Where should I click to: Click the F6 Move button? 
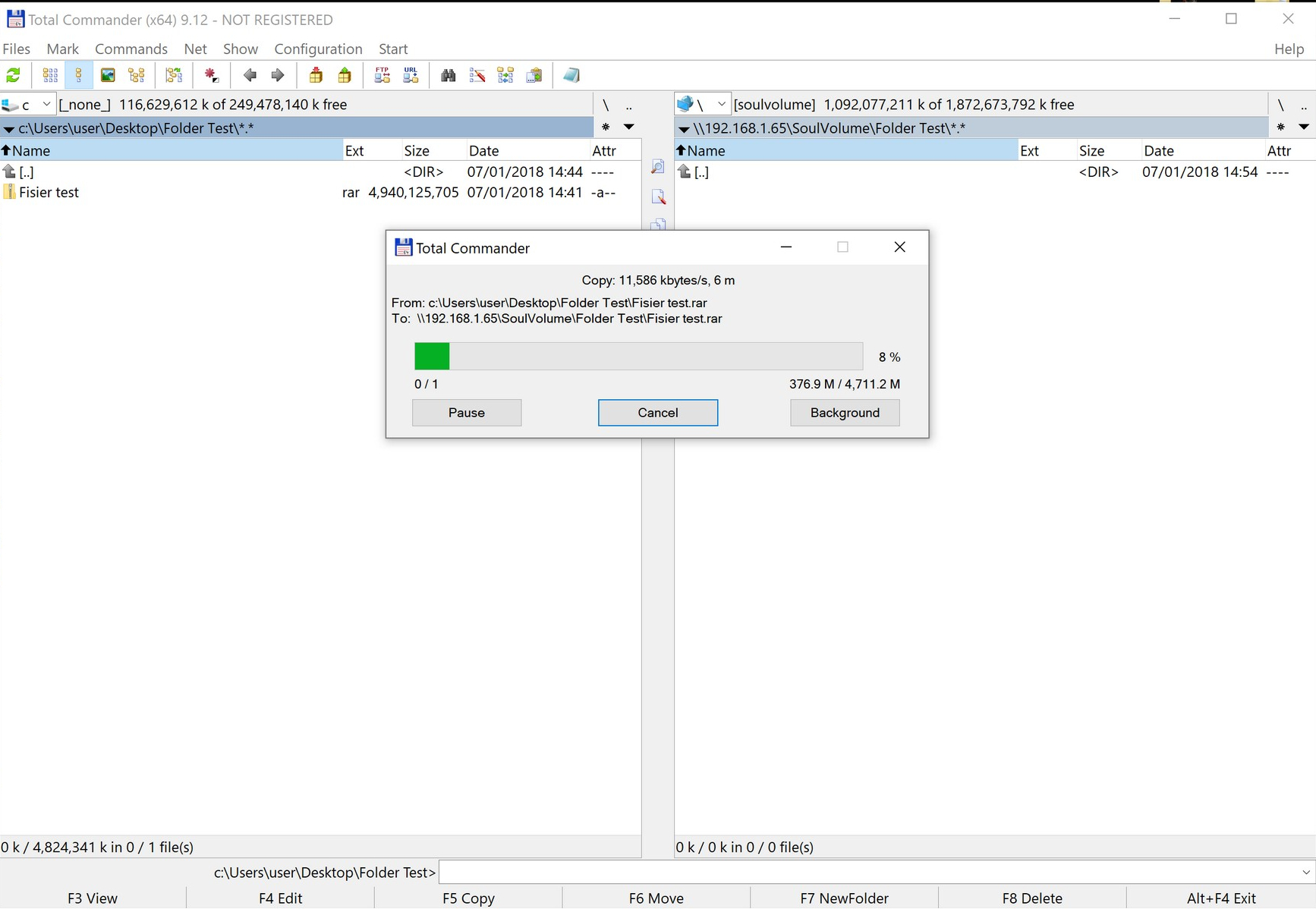click(656, 898)
